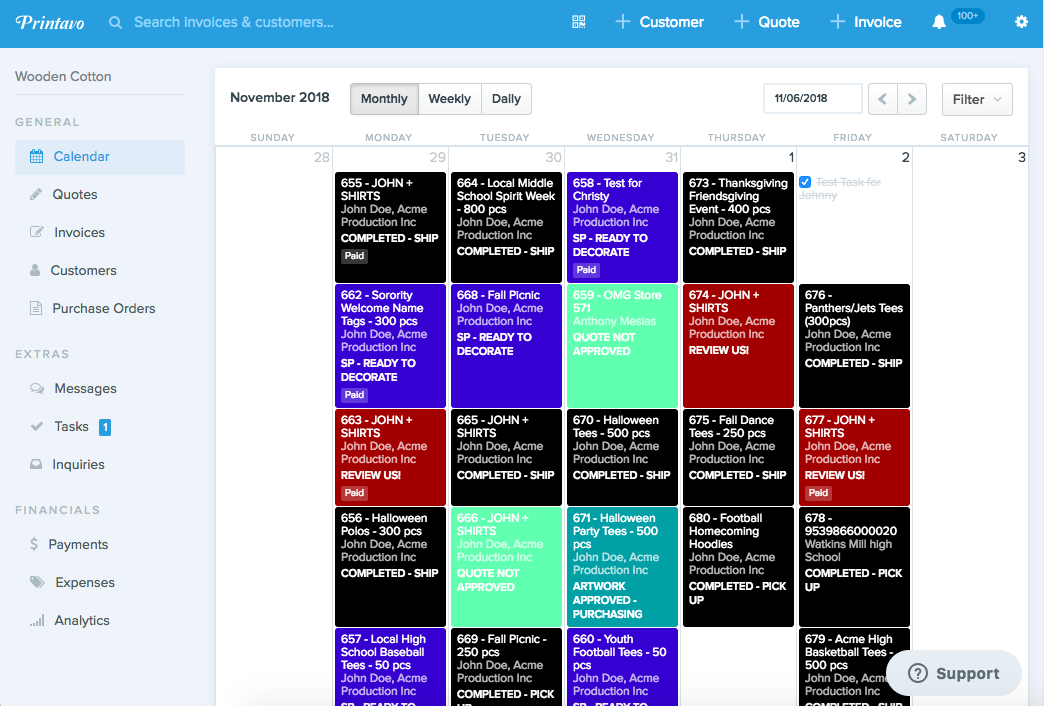Open invoice 670 Halloween Tees 500 pcs

pos(622,458)
